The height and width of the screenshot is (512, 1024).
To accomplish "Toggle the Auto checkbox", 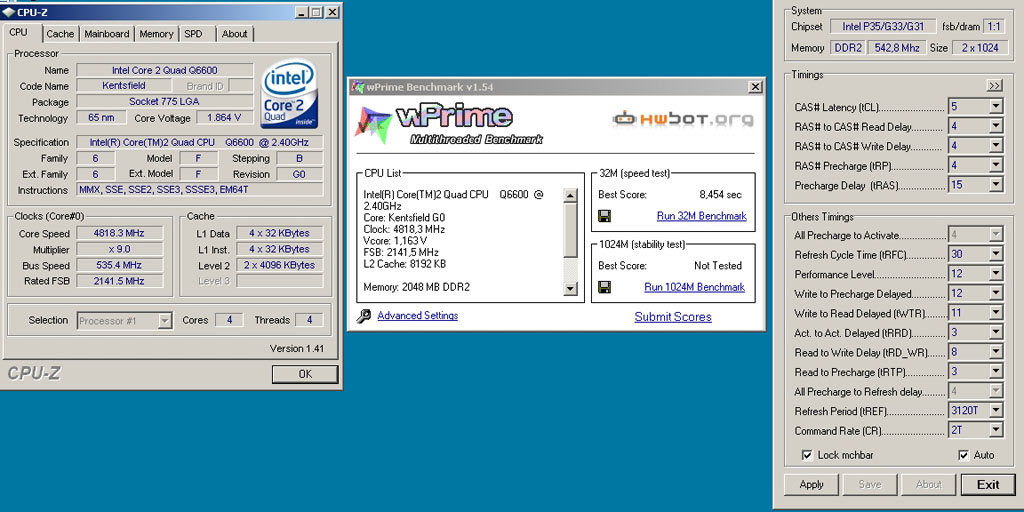I will point(964,455).
